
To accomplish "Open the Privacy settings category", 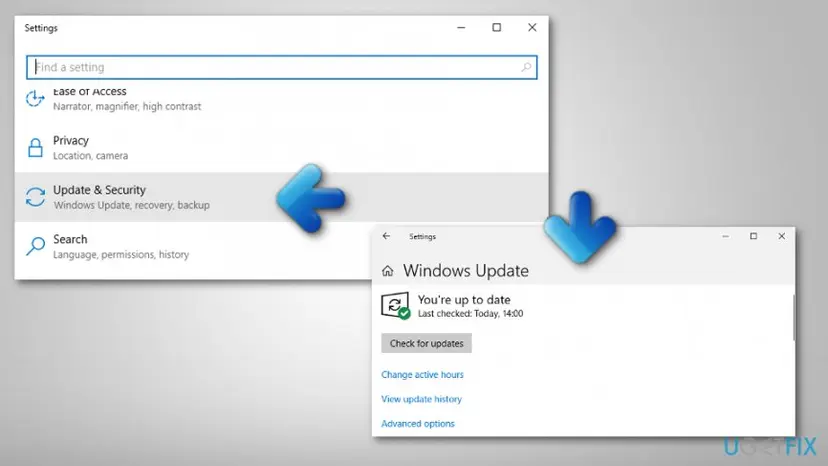I will click(281, 147).
